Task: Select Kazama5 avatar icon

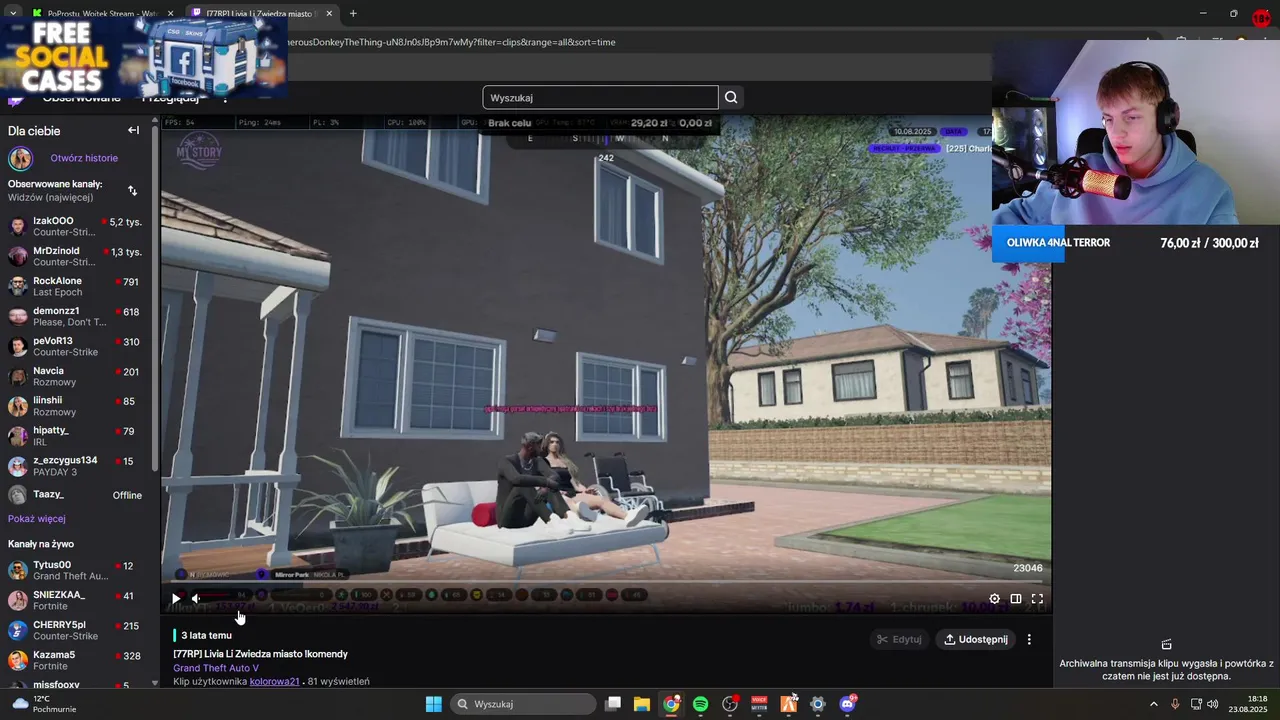Action: [x=18, y=660]
